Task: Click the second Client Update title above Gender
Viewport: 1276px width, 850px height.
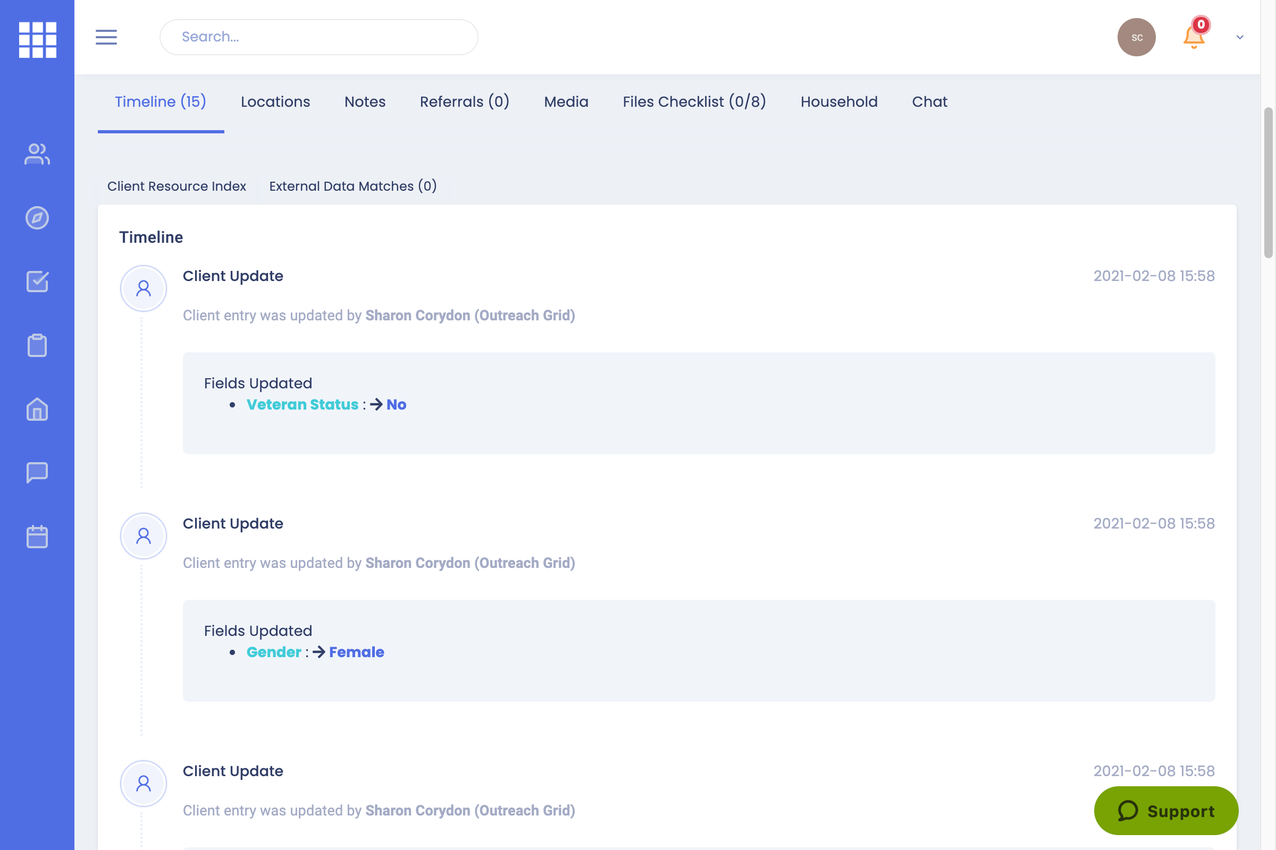Action: (x=233, y=524)
